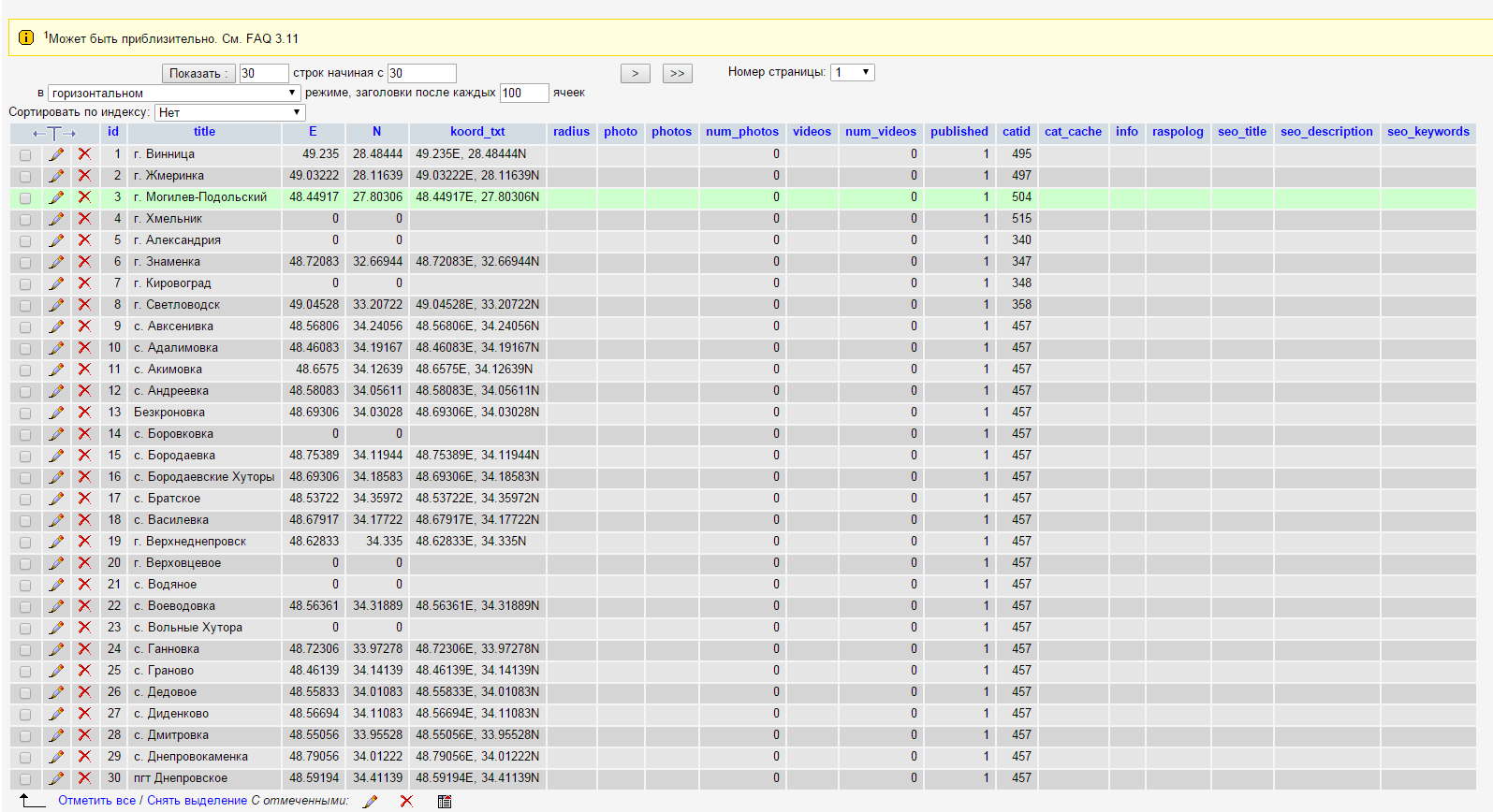Check the box for с. Бородаевка row
1493x812 pixels.
pos(25,457)
